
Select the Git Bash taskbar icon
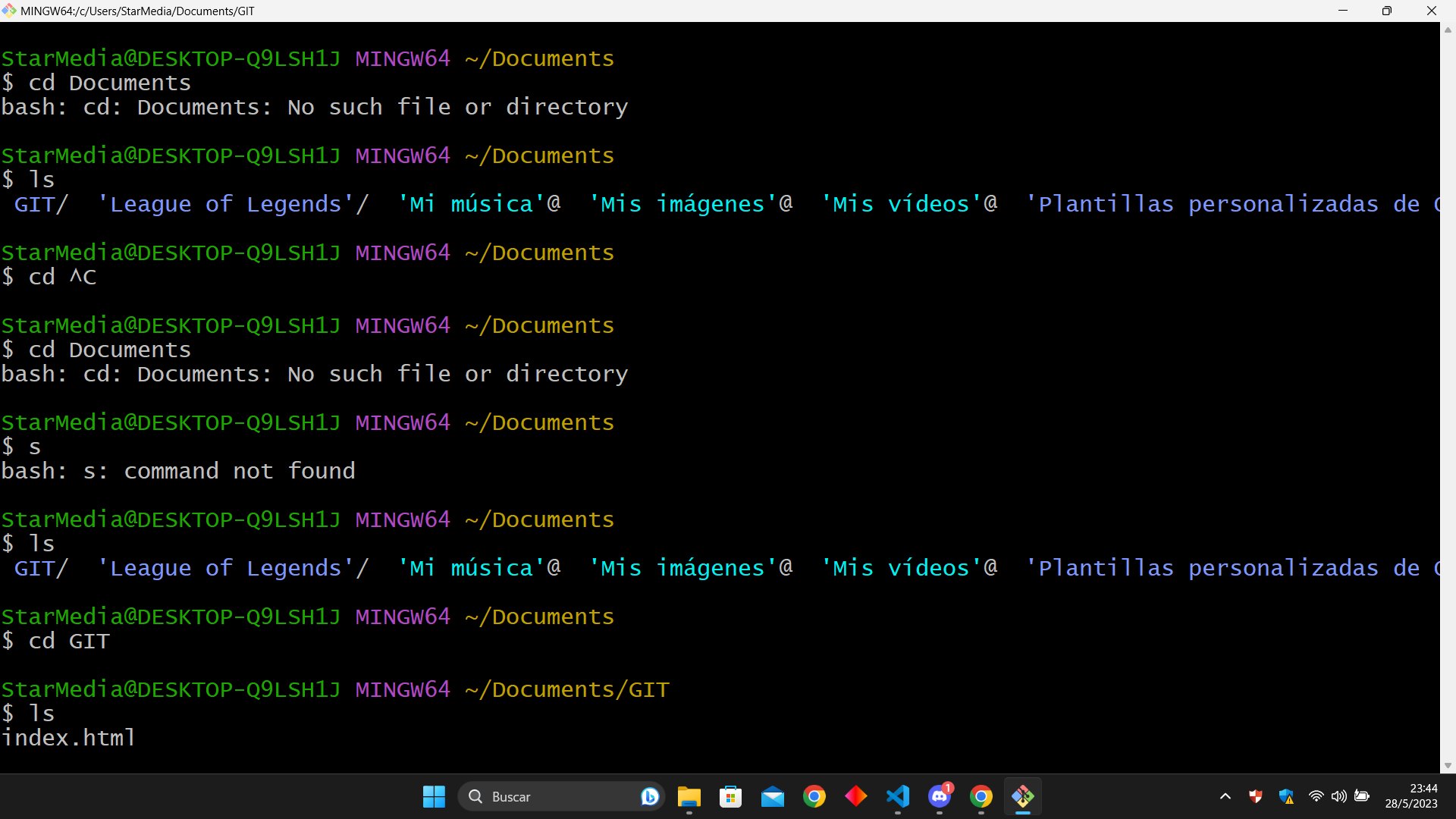(x=1022, y=796)
